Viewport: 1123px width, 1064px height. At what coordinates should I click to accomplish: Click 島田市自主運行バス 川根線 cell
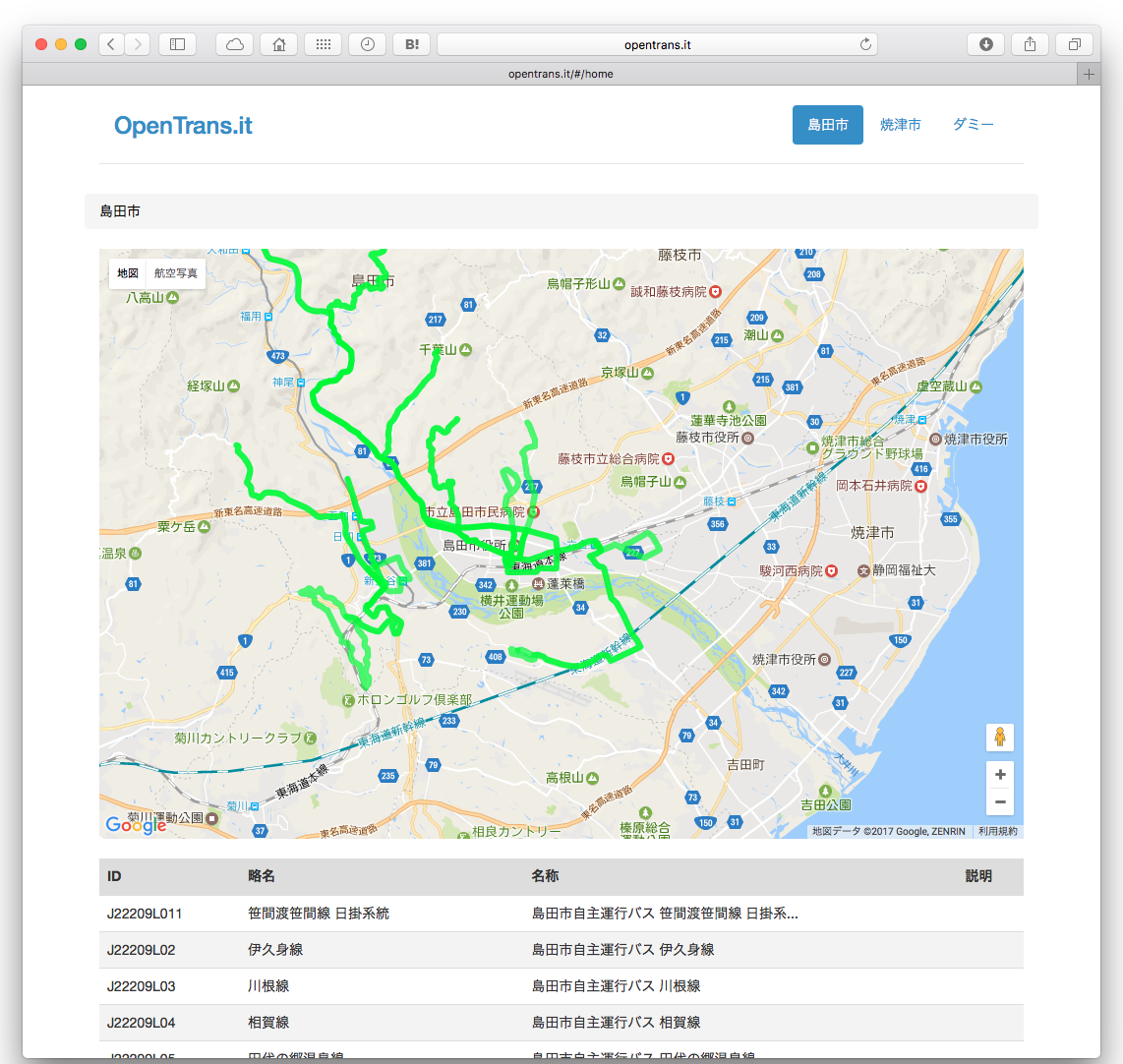tap(616, 986)
